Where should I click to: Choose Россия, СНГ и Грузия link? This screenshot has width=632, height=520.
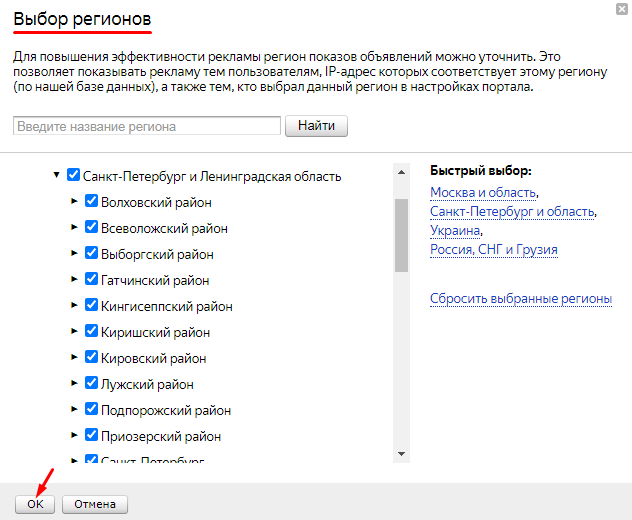pos(493,249)
